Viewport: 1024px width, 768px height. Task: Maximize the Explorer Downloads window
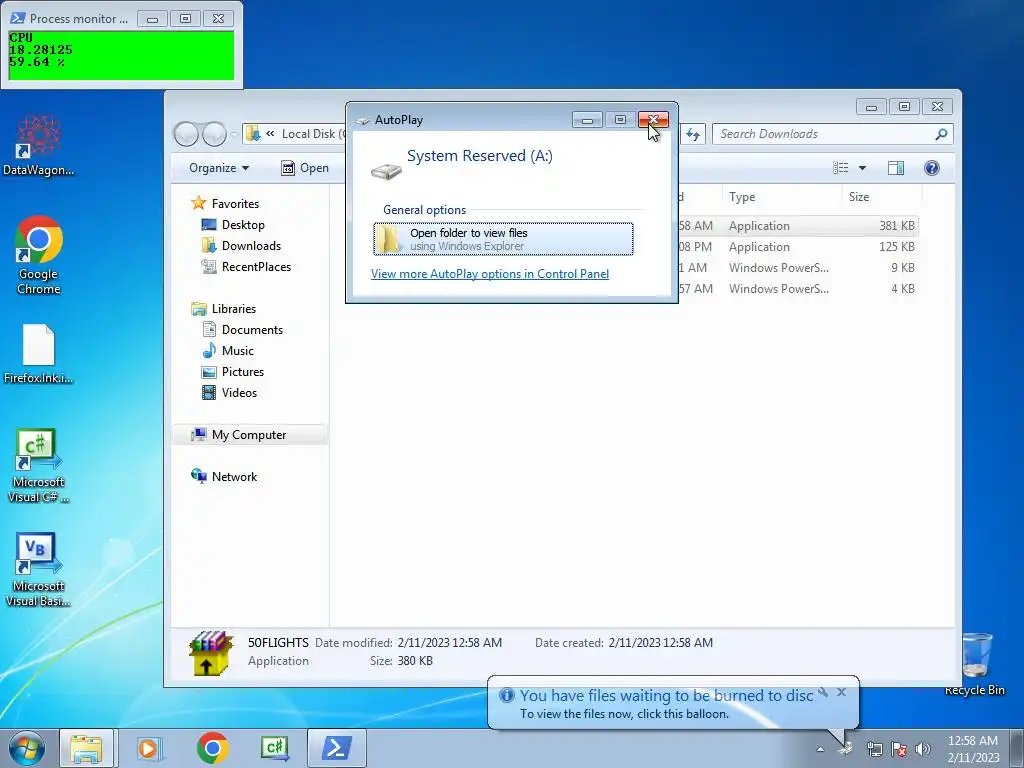tap(904, 106)
